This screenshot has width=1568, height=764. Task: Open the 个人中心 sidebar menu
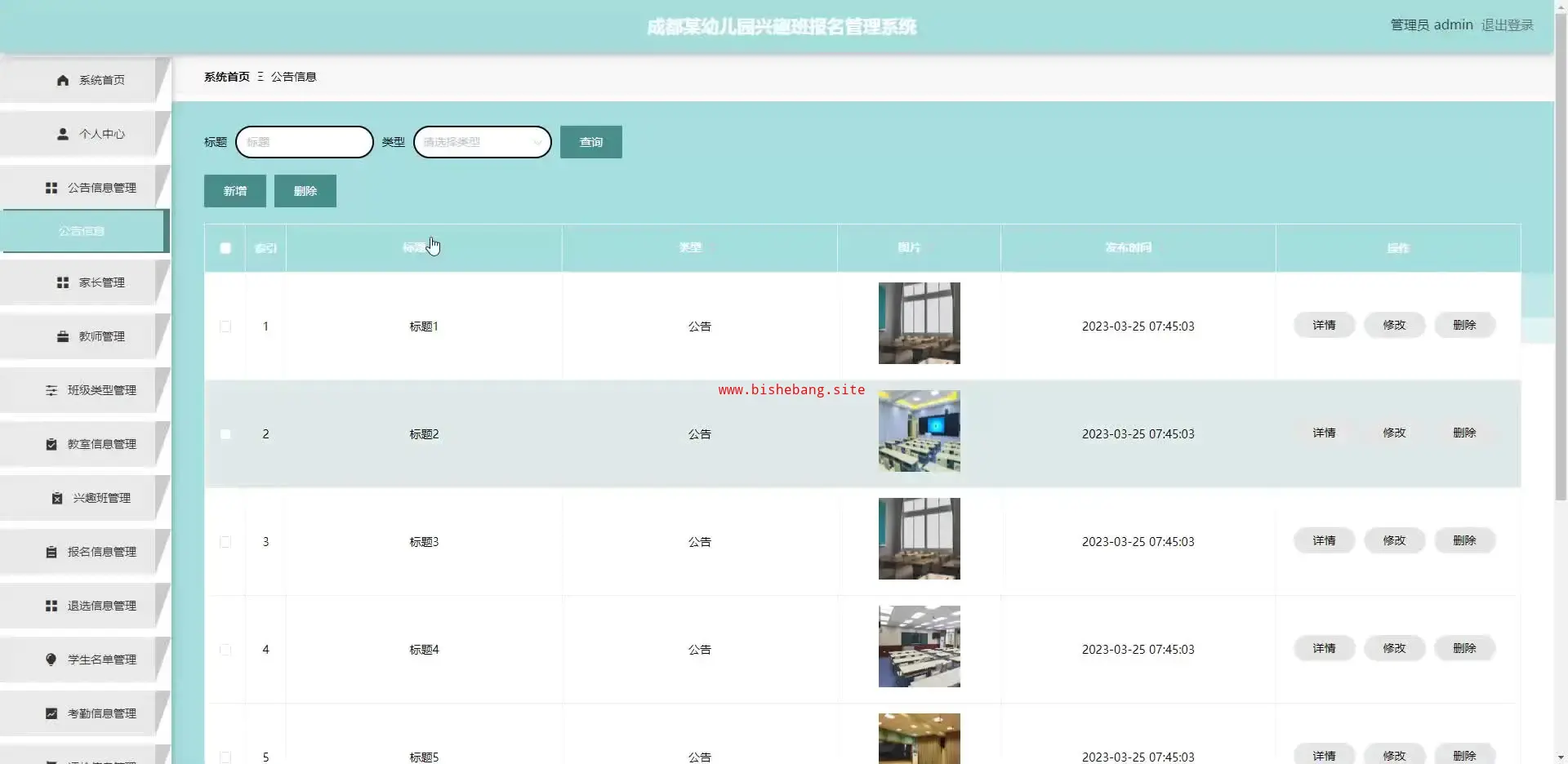(85, 134)
